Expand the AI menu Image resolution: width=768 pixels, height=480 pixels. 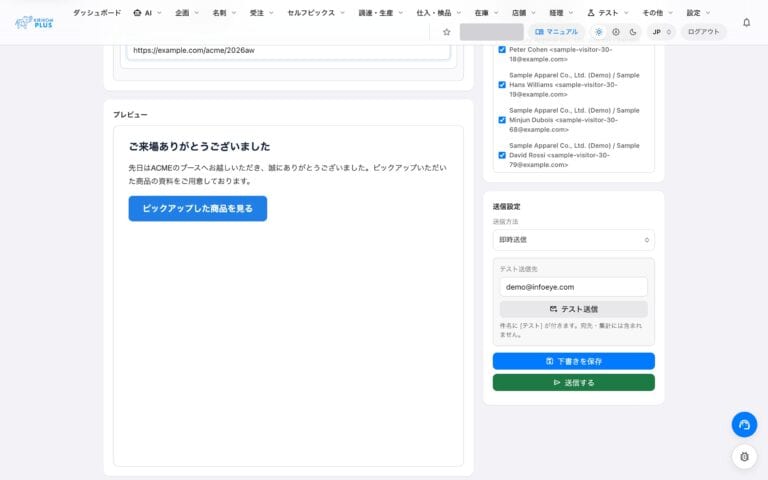click(147, 13)
